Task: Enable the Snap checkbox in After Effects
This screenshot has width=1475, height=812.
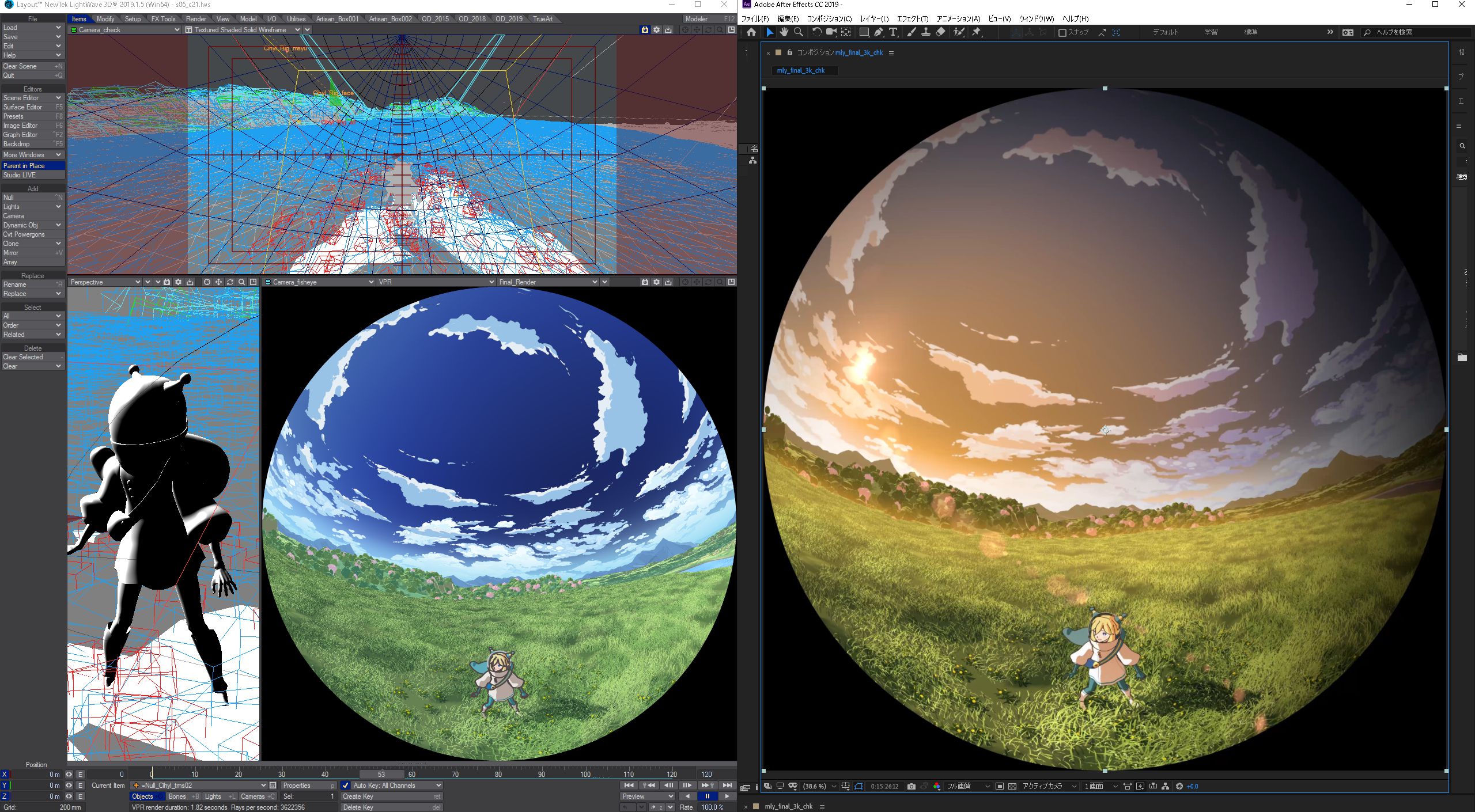Action: 1062,32
